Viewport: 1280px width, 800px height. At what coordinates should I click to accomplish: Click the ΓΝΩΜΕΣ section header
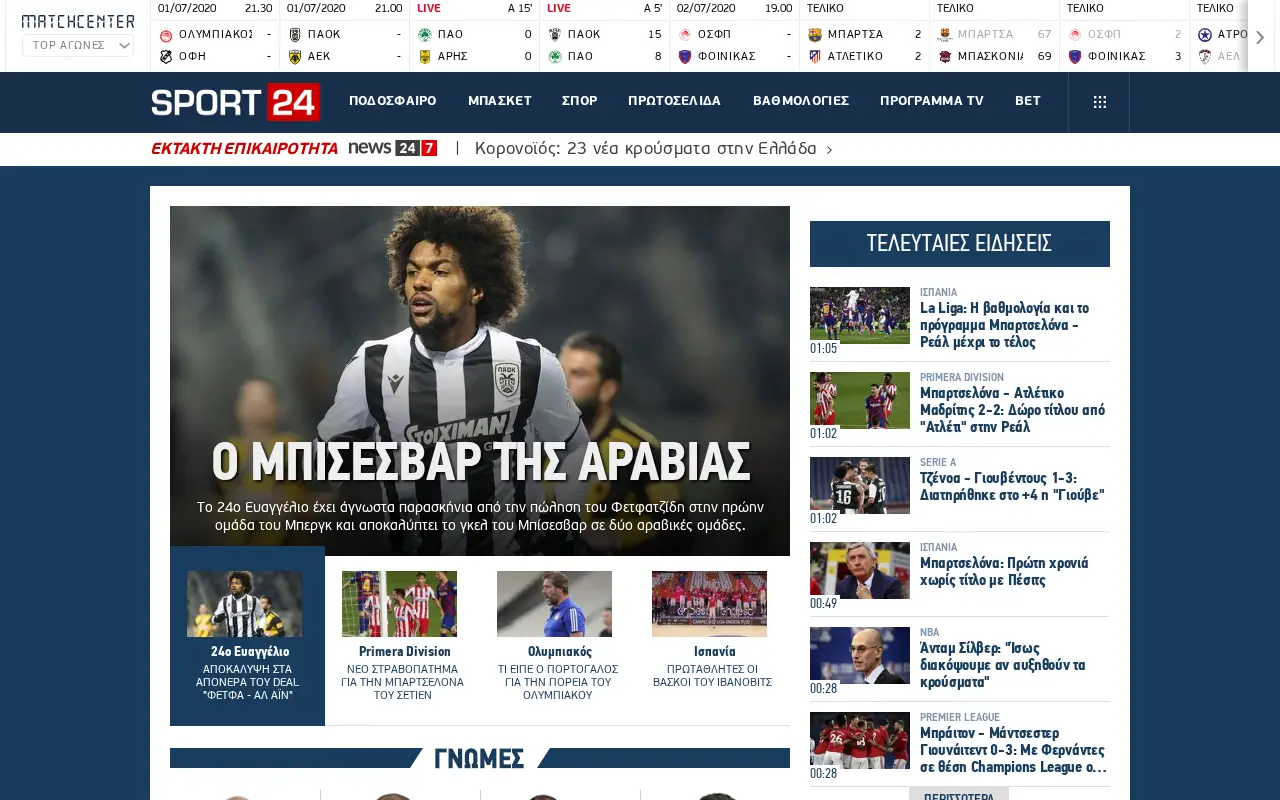point(480,759)
